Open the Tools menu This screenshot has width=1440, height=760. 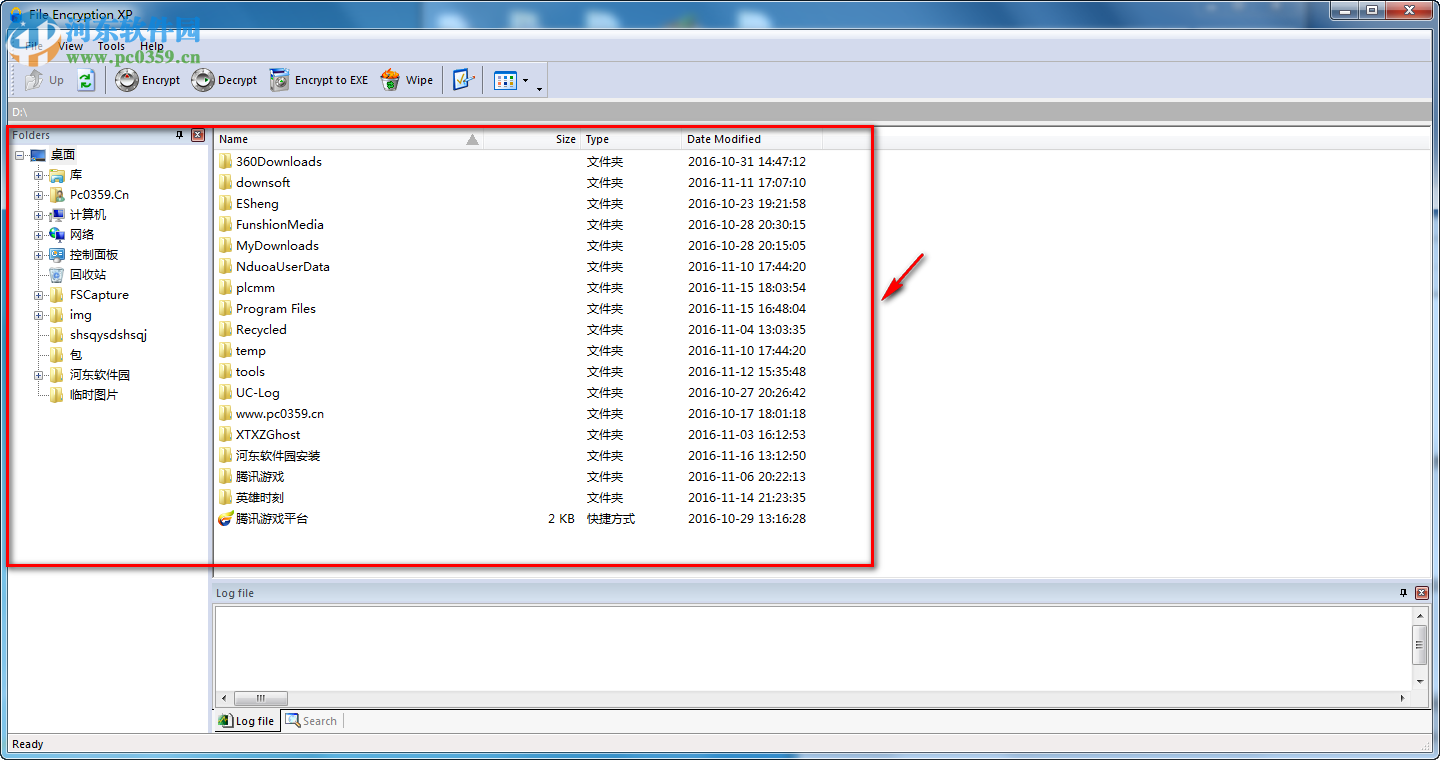pos(110,45)
